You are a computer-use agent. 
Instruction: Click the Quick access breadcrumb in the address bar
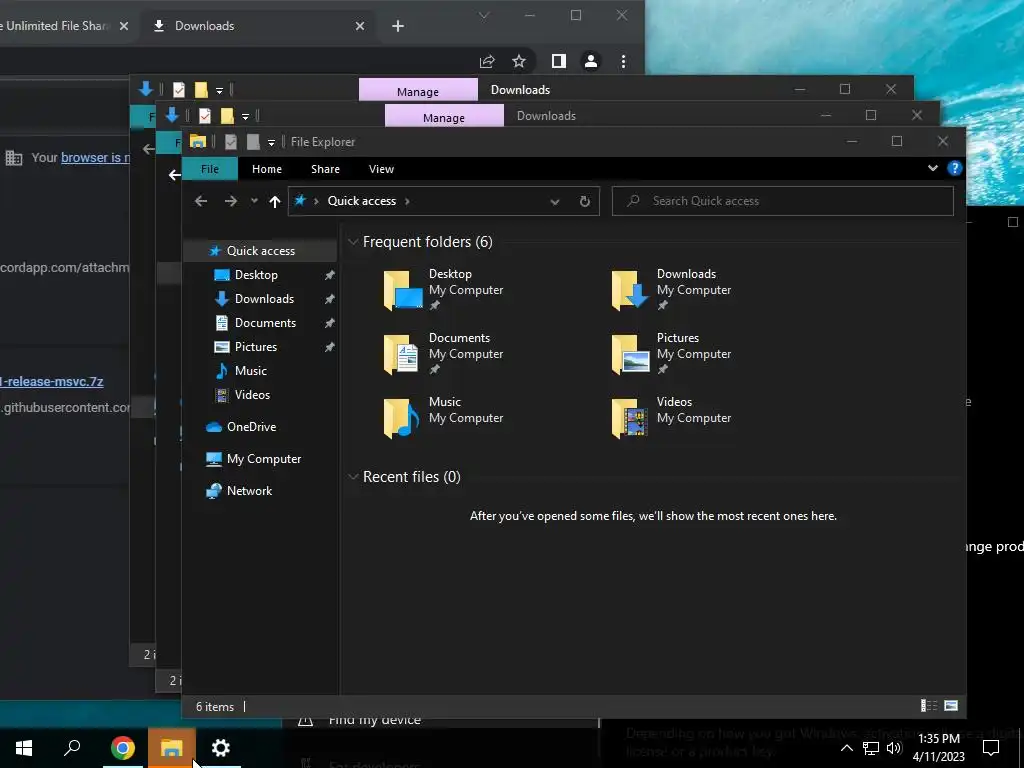click(362, 201)
